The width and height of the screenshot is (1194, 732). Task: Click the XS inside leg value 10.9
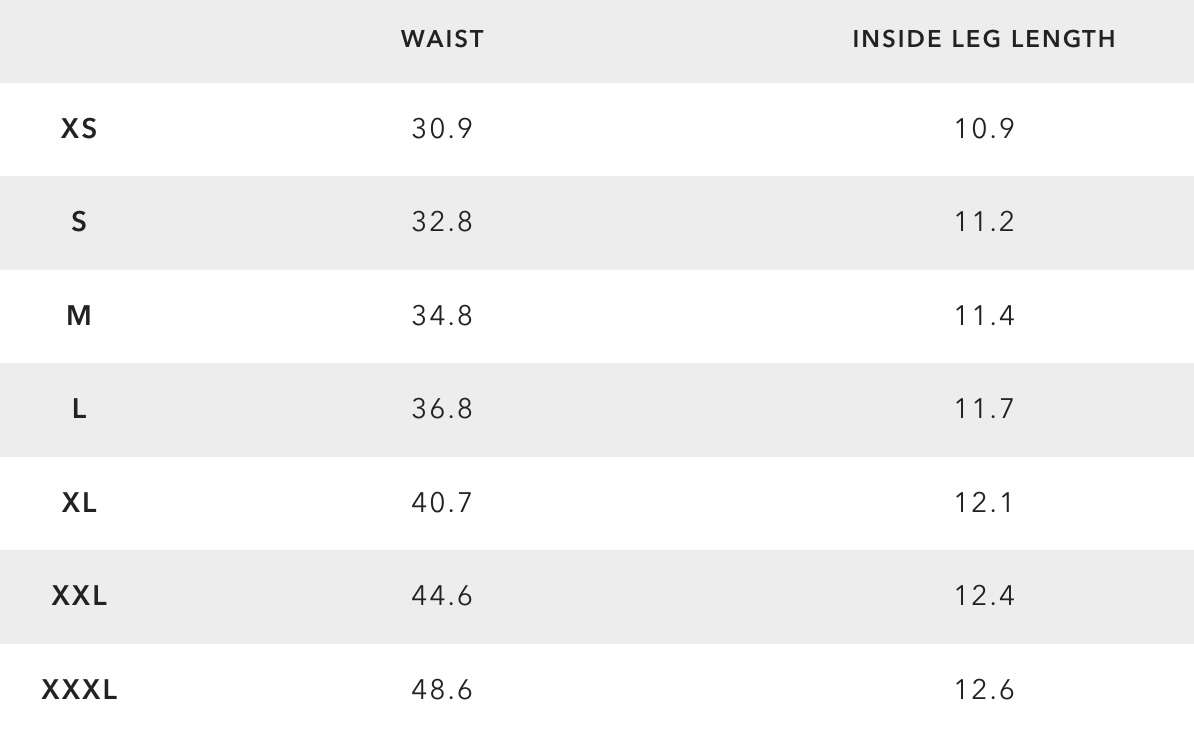pos(984,129)
